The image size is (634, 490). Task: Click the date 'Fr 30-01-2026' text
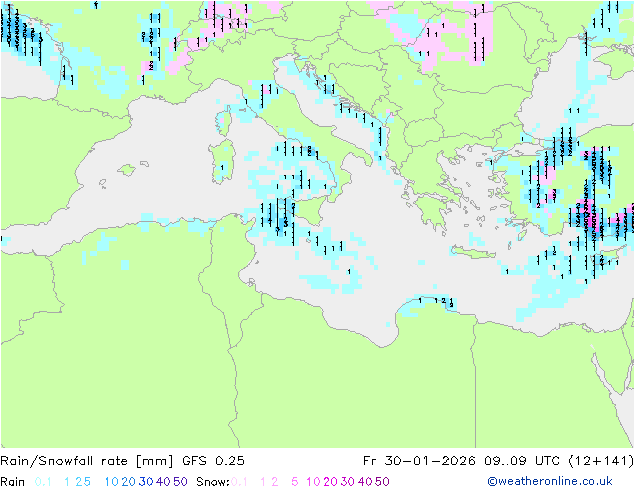point(419,461)
